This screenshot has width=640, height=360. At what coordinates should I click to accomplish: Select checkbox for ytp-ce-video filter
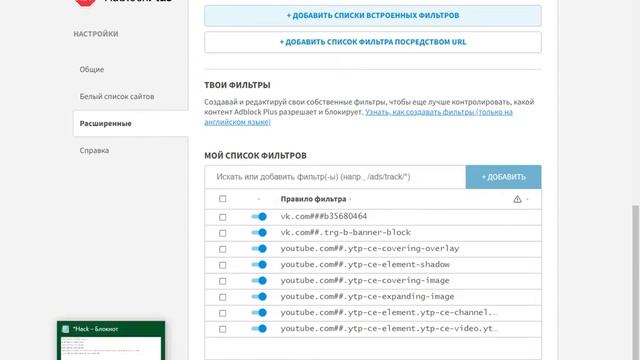coord(222,329)
